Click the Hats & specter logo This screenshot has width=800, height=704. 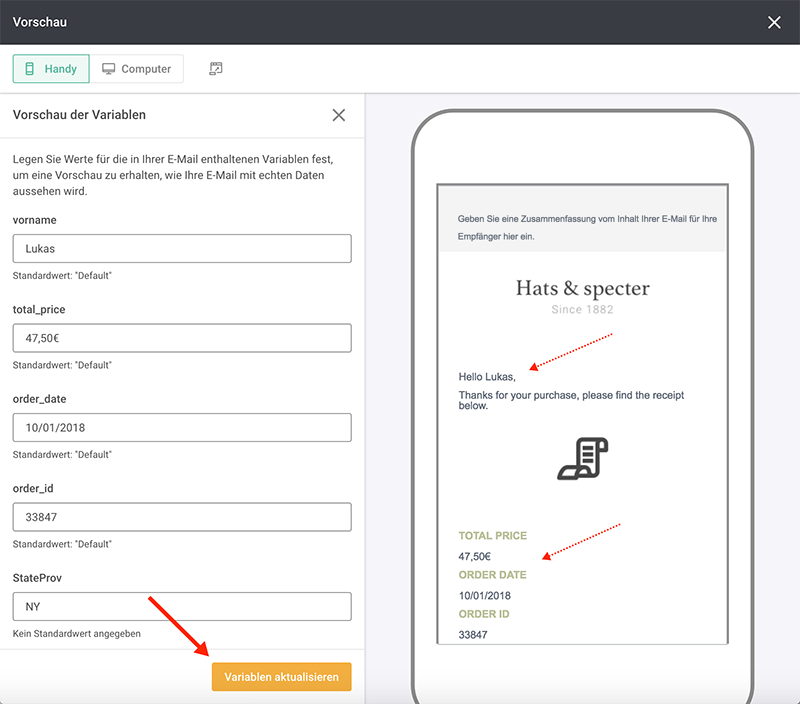coord(582,289)
